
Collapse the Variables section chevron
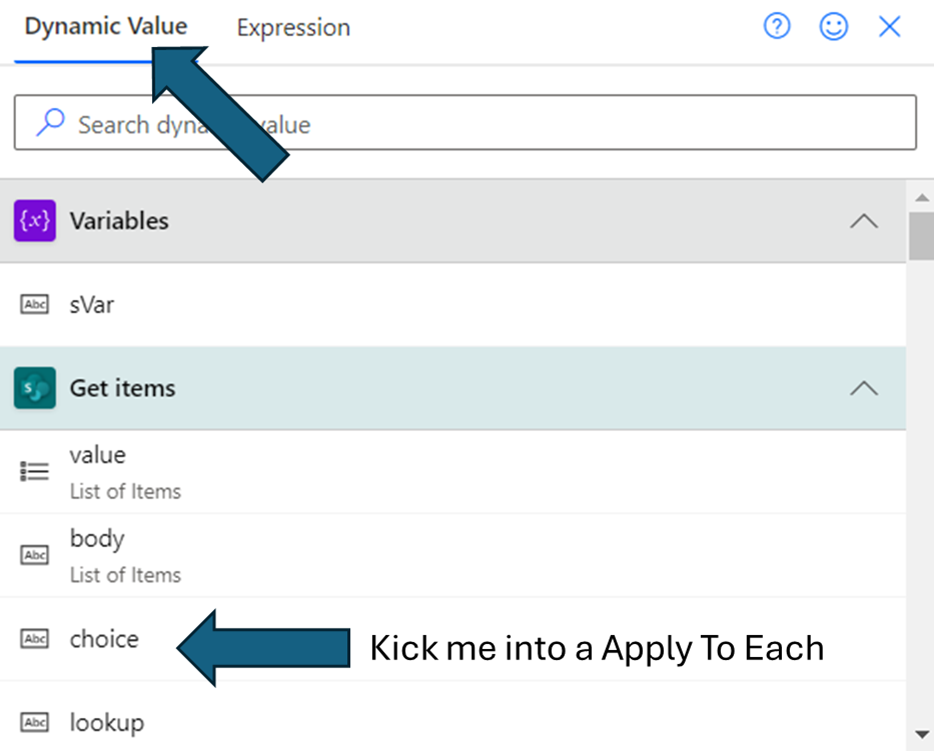pos(863,221)
